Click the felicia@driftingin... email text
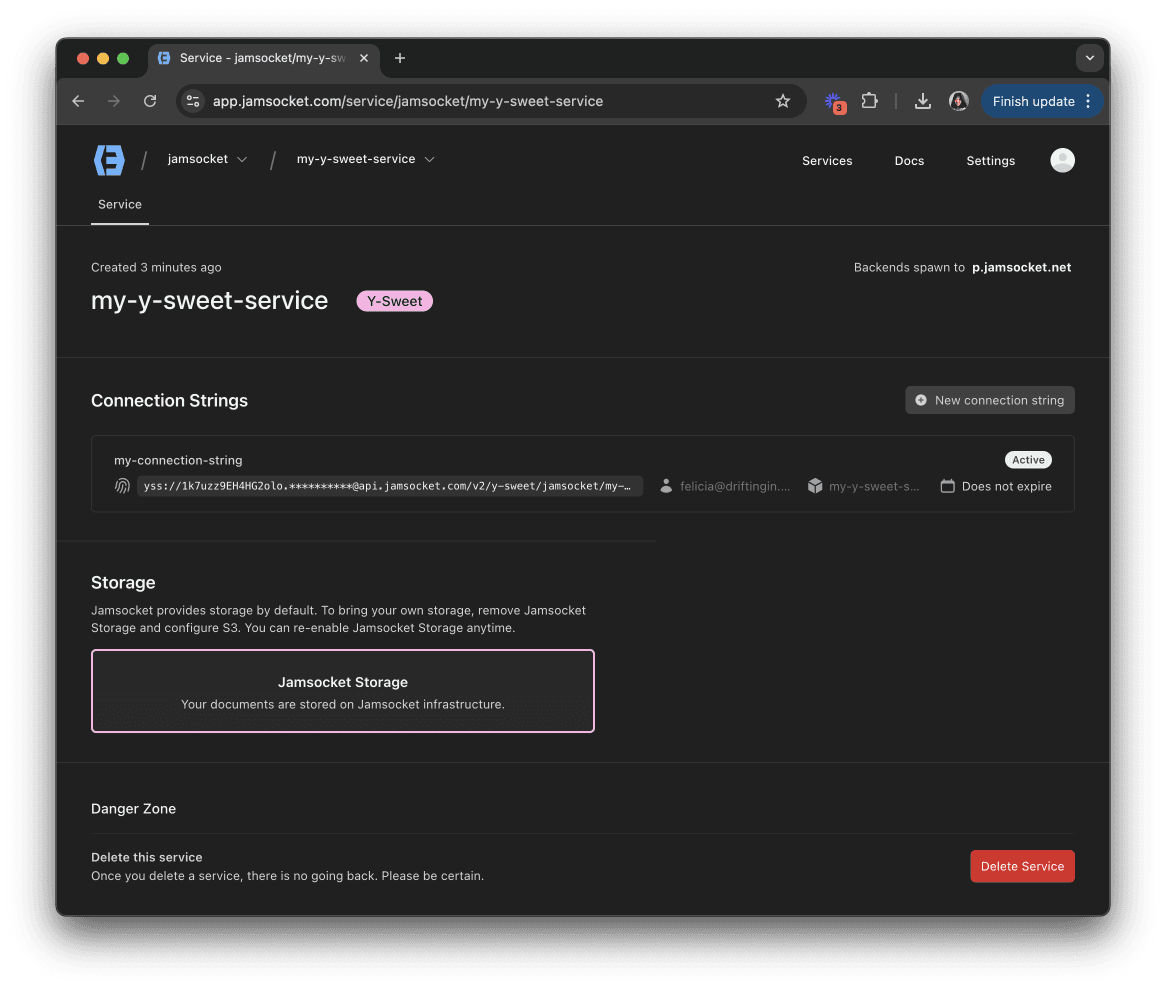 coord(735,486)
